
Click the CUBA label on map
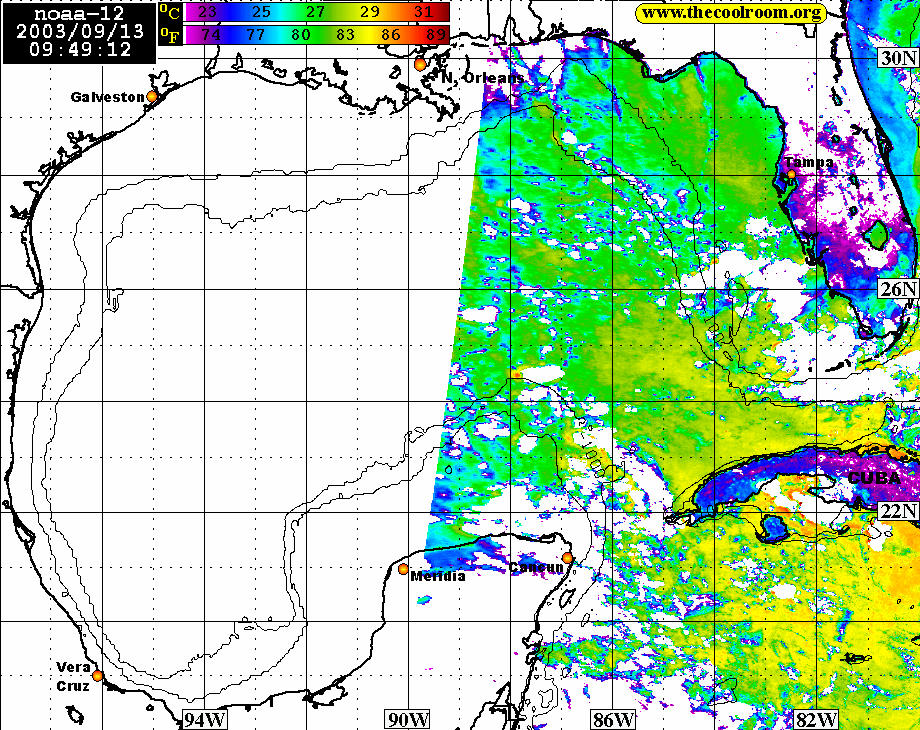click(x=874, y=478)
